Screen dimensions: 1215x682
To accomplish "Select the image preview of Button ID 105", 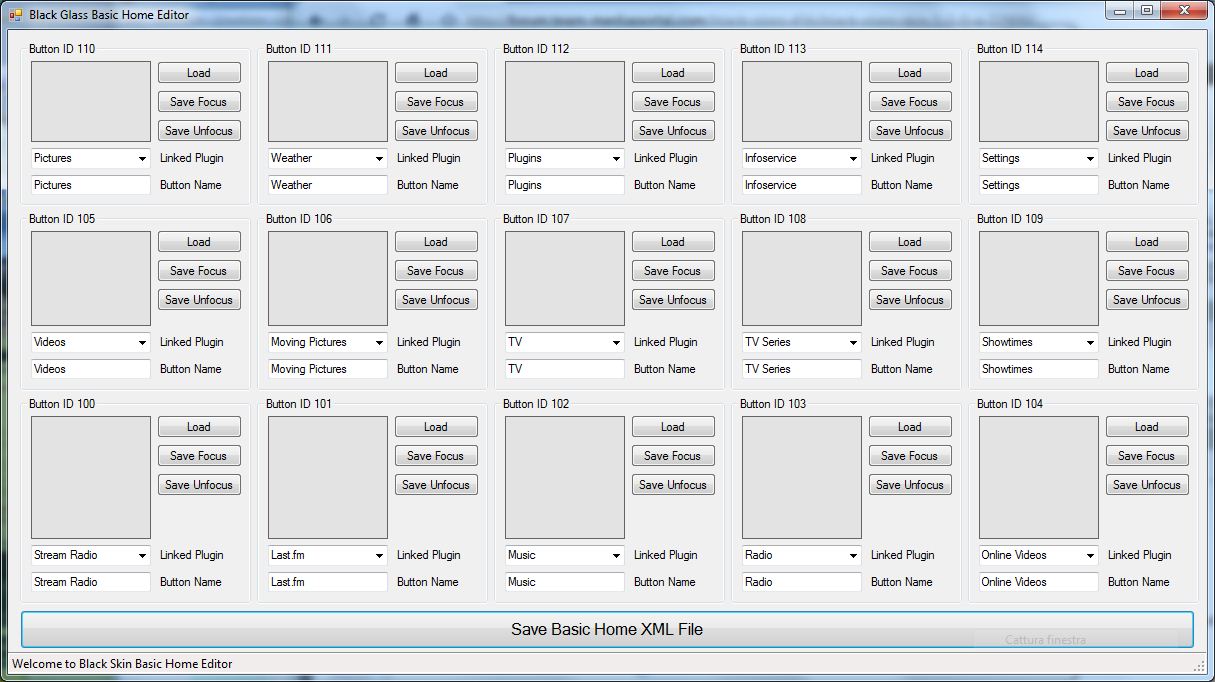I will click(x=91, y=279).
